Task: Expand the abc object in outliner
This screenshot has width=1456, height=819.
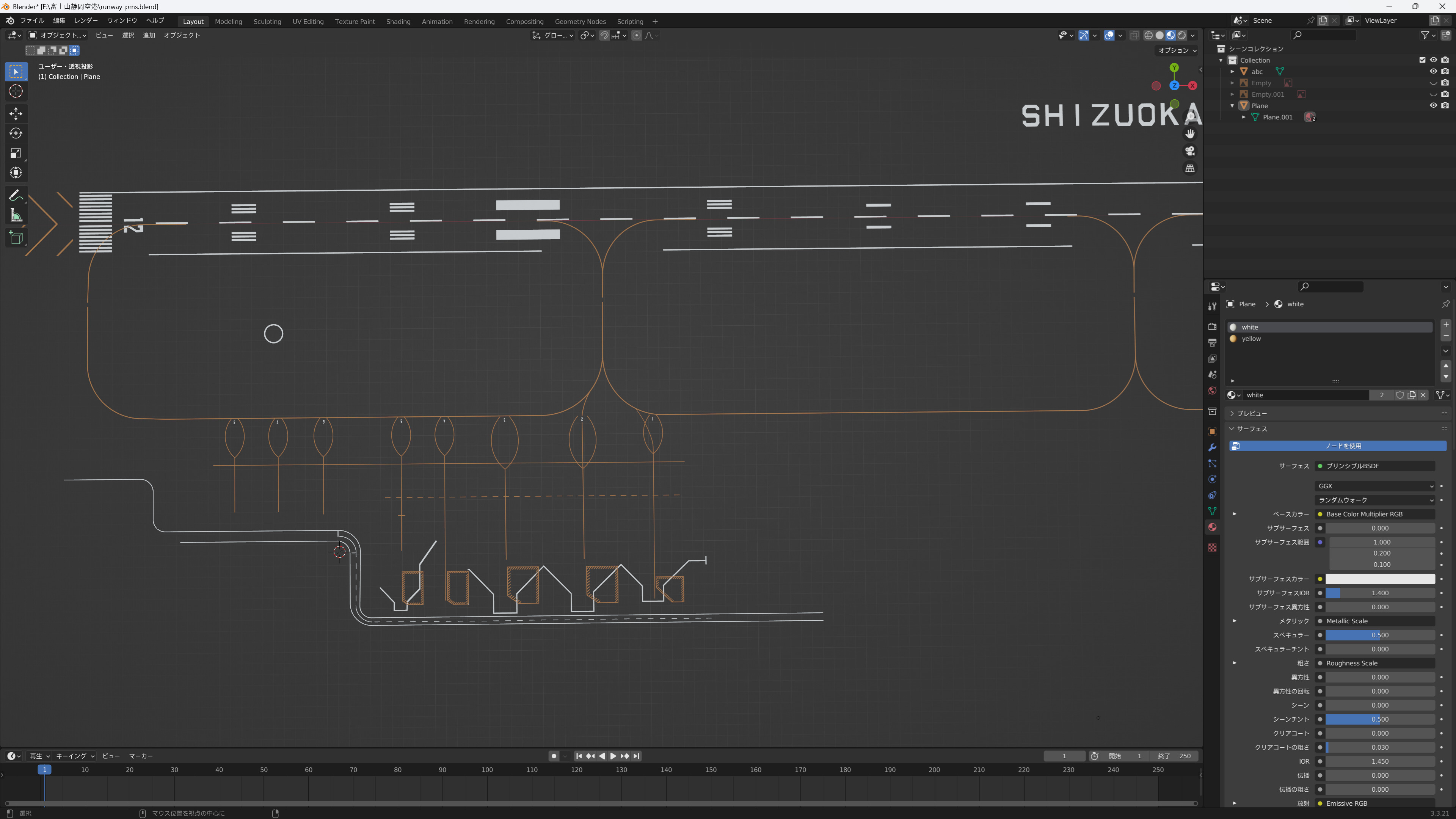Action: point(1232,71)
